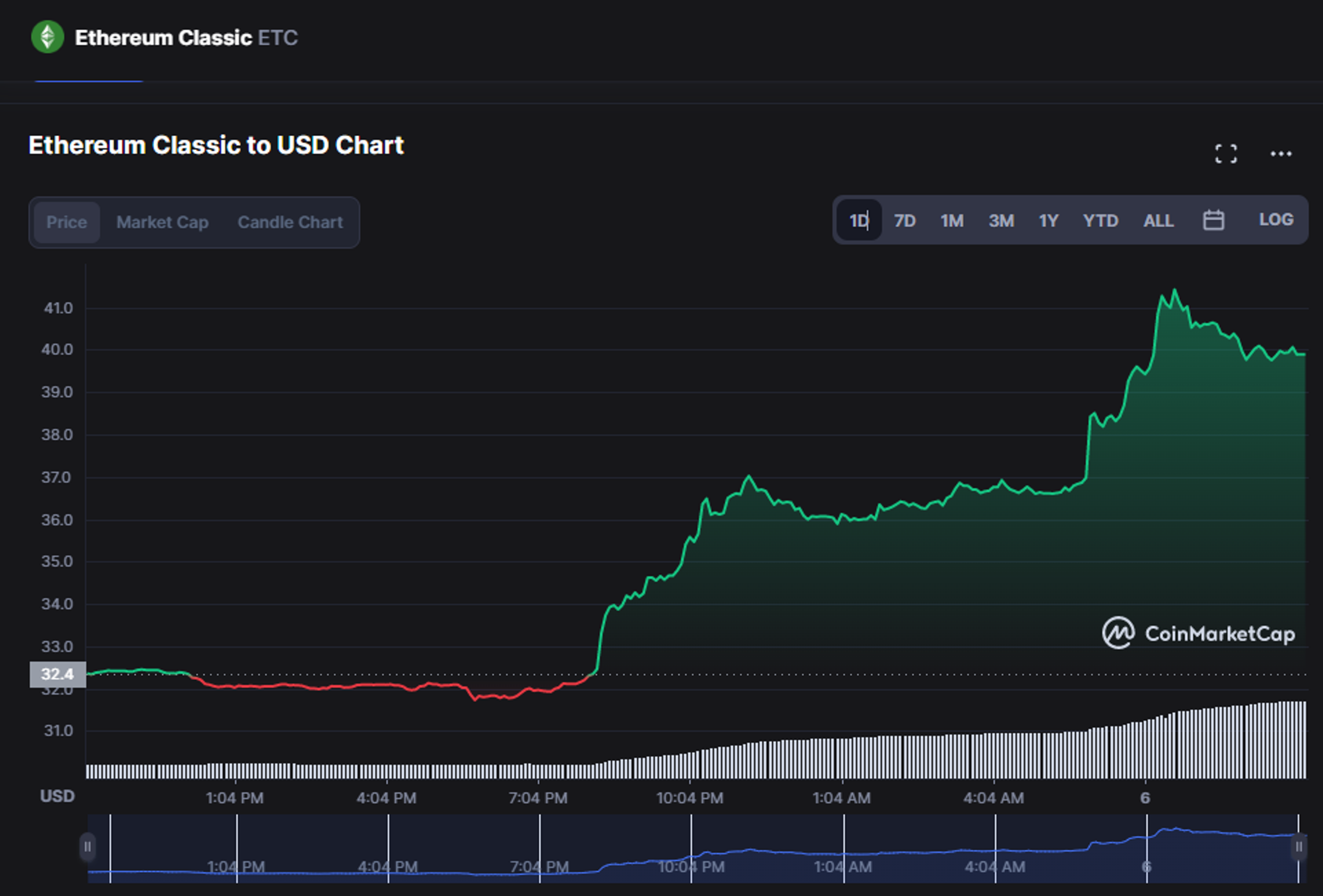Screen dimensions: 1323x896
Task: Open the fullscreen chart view
Action: 1225,154
